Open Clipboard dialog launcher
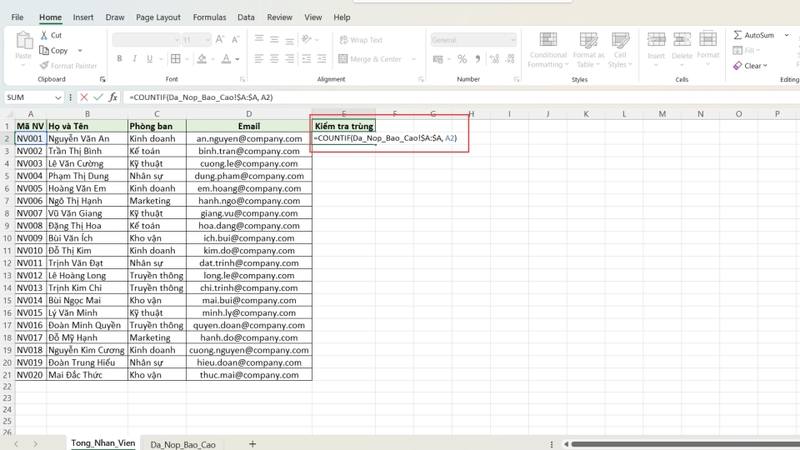 103,80
